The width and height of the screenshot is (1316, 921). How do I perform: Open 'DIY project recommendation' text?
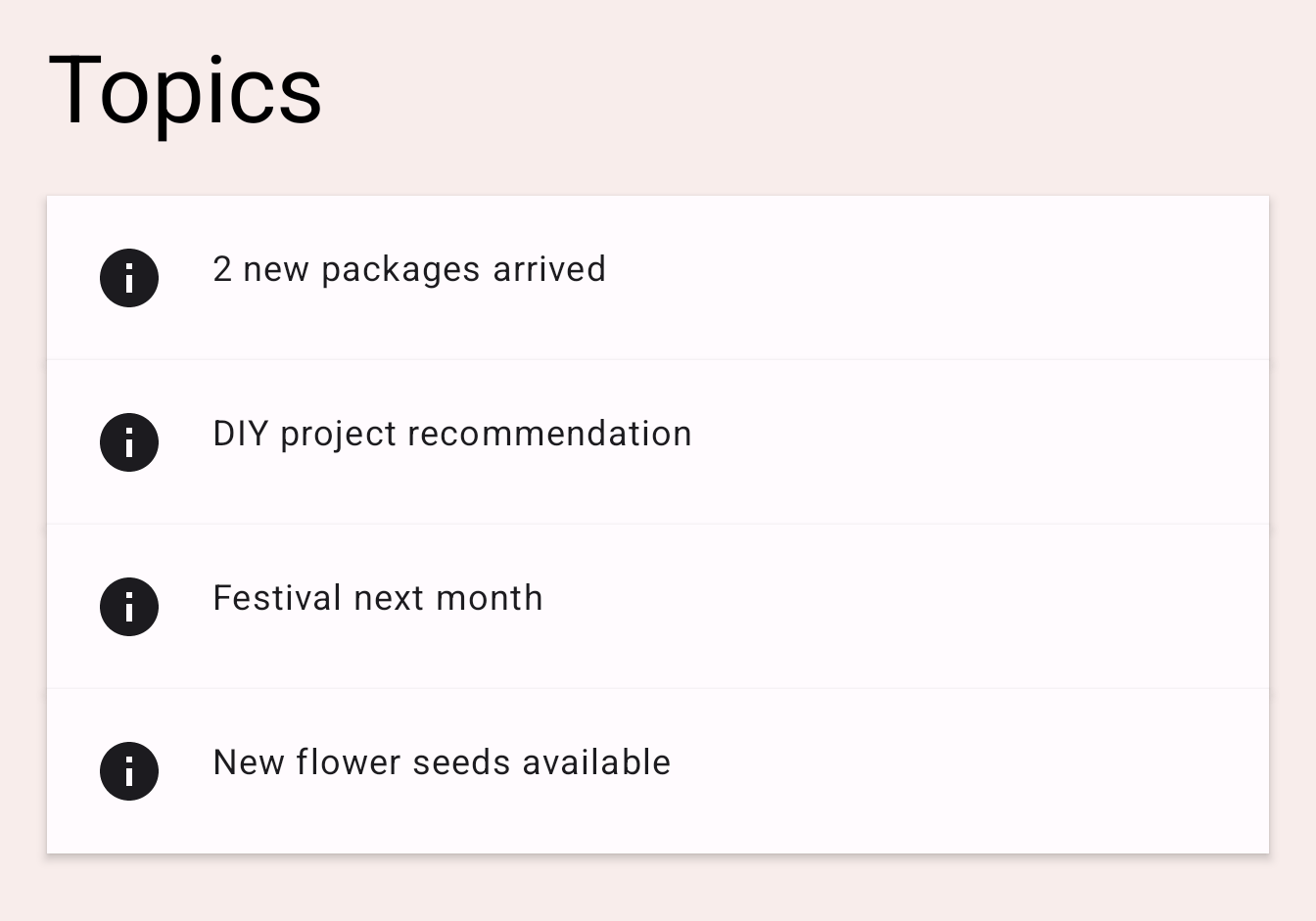pos(451,434)
